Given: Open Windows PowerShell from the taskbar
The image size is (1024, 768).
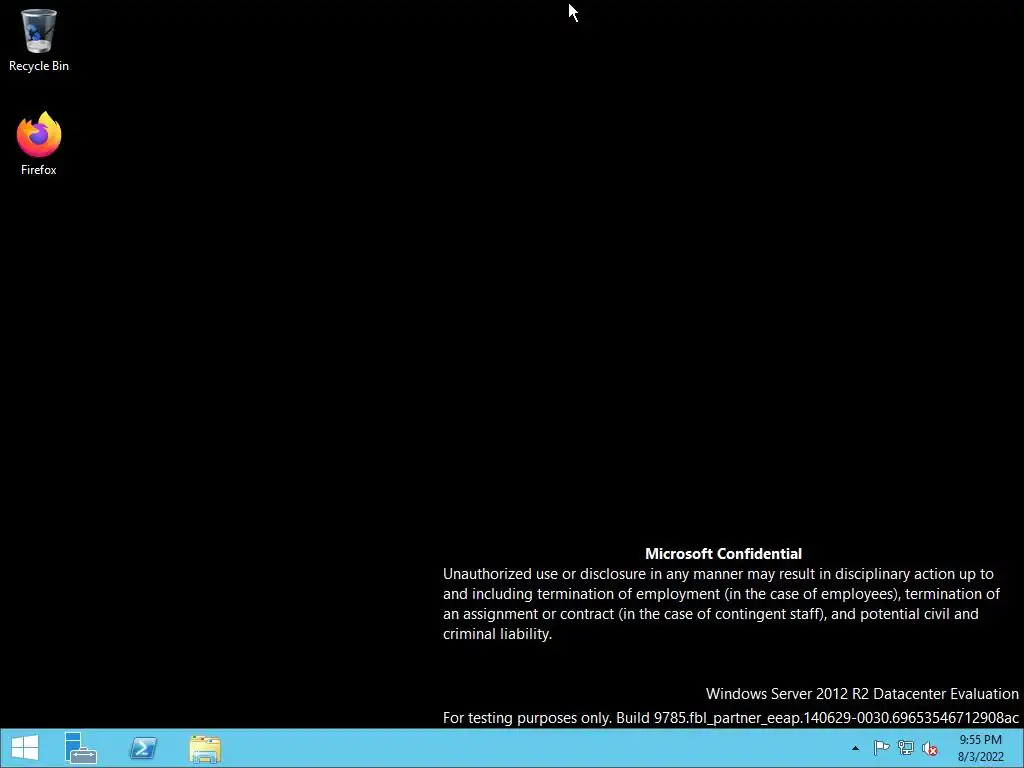Looking at the screenshot, I should [143, 748].
